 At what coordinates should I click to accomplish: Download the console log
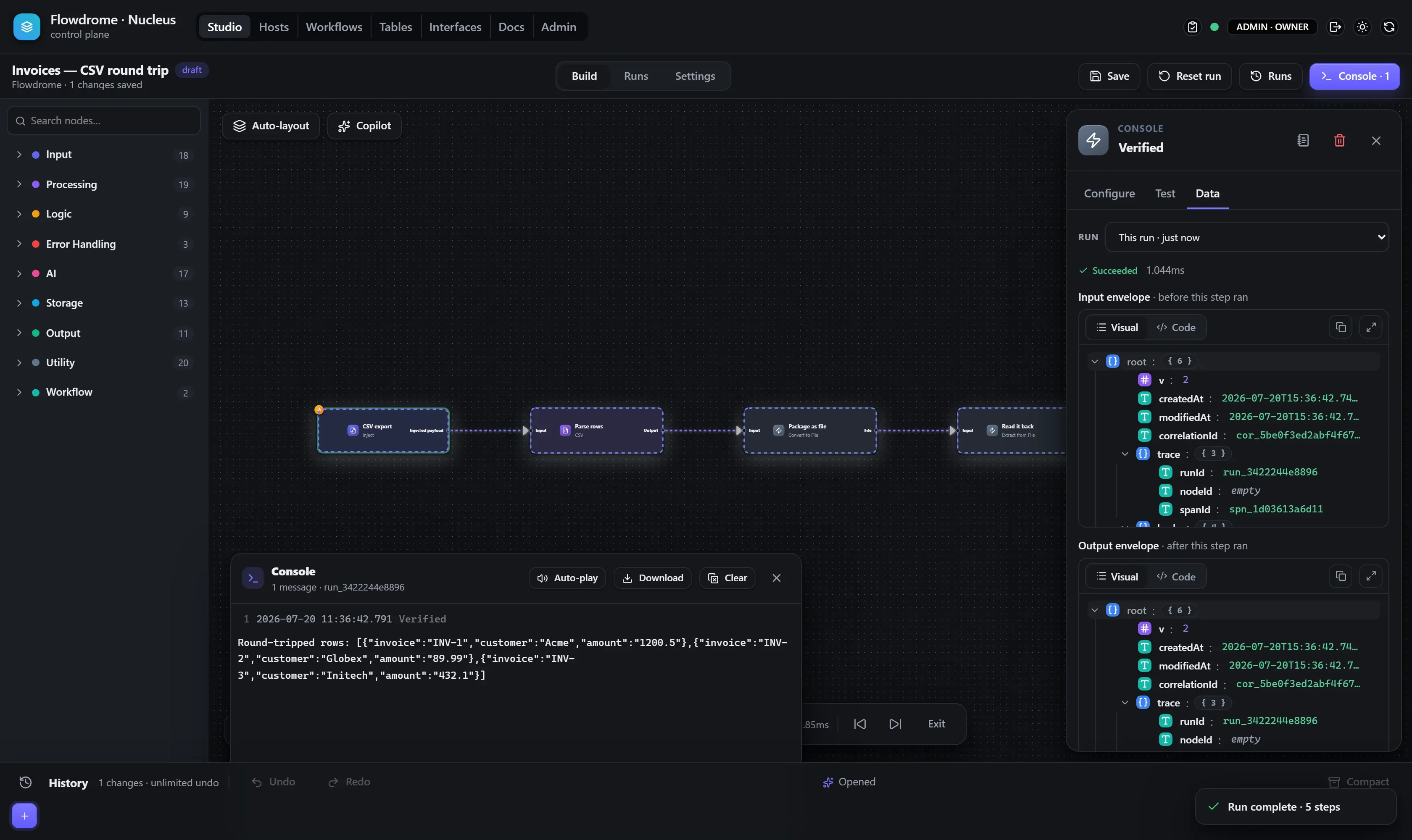[653, 578]
